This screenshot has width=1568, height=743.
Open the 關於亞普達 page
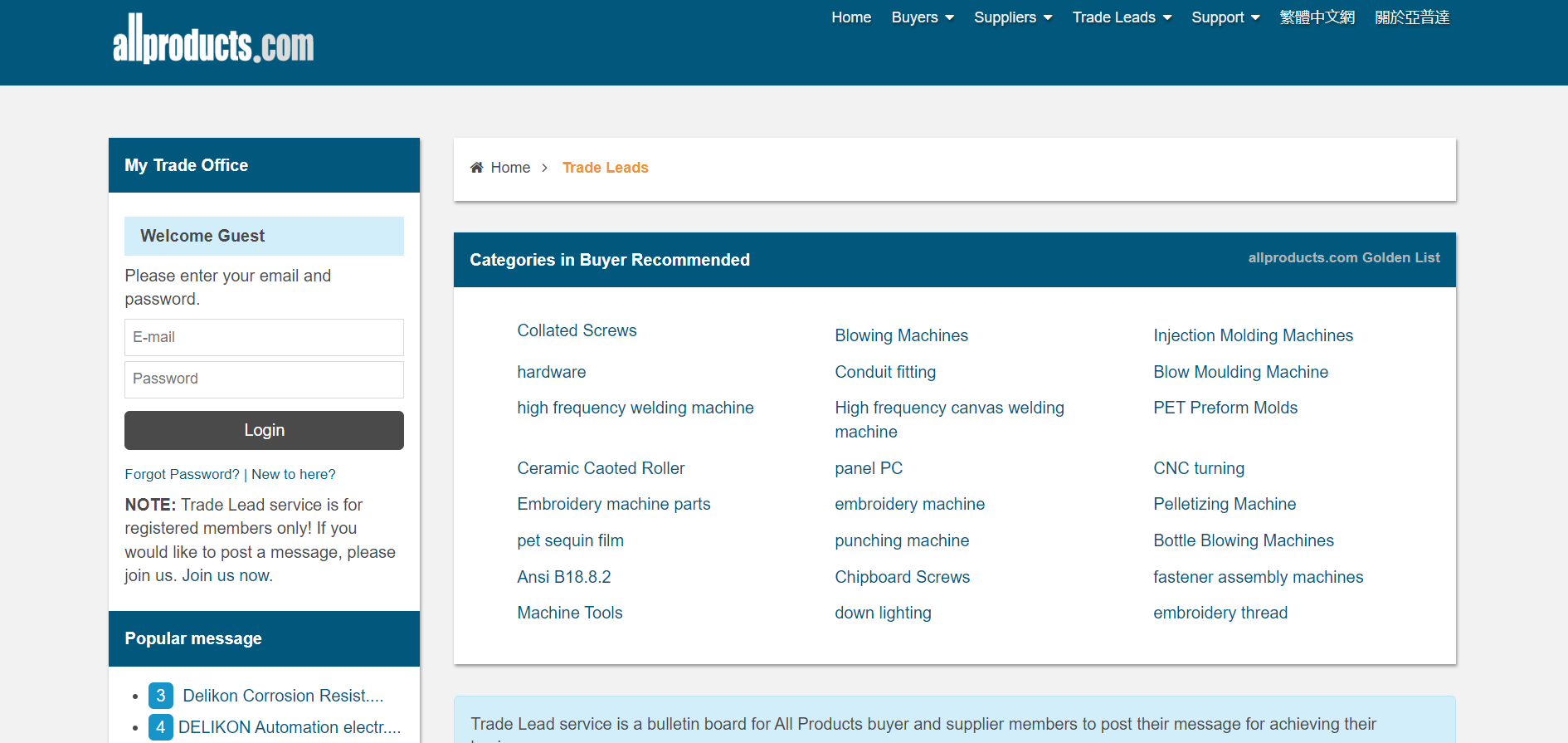[1412, 17]
